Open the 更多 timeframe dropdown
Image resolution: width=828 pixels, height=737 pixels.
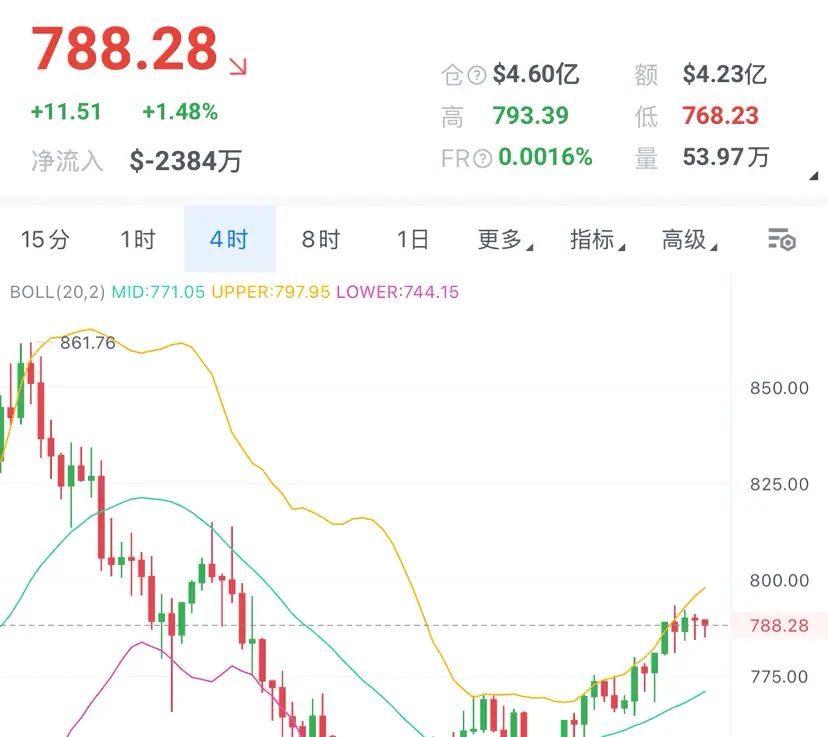(x=505, y=239)
